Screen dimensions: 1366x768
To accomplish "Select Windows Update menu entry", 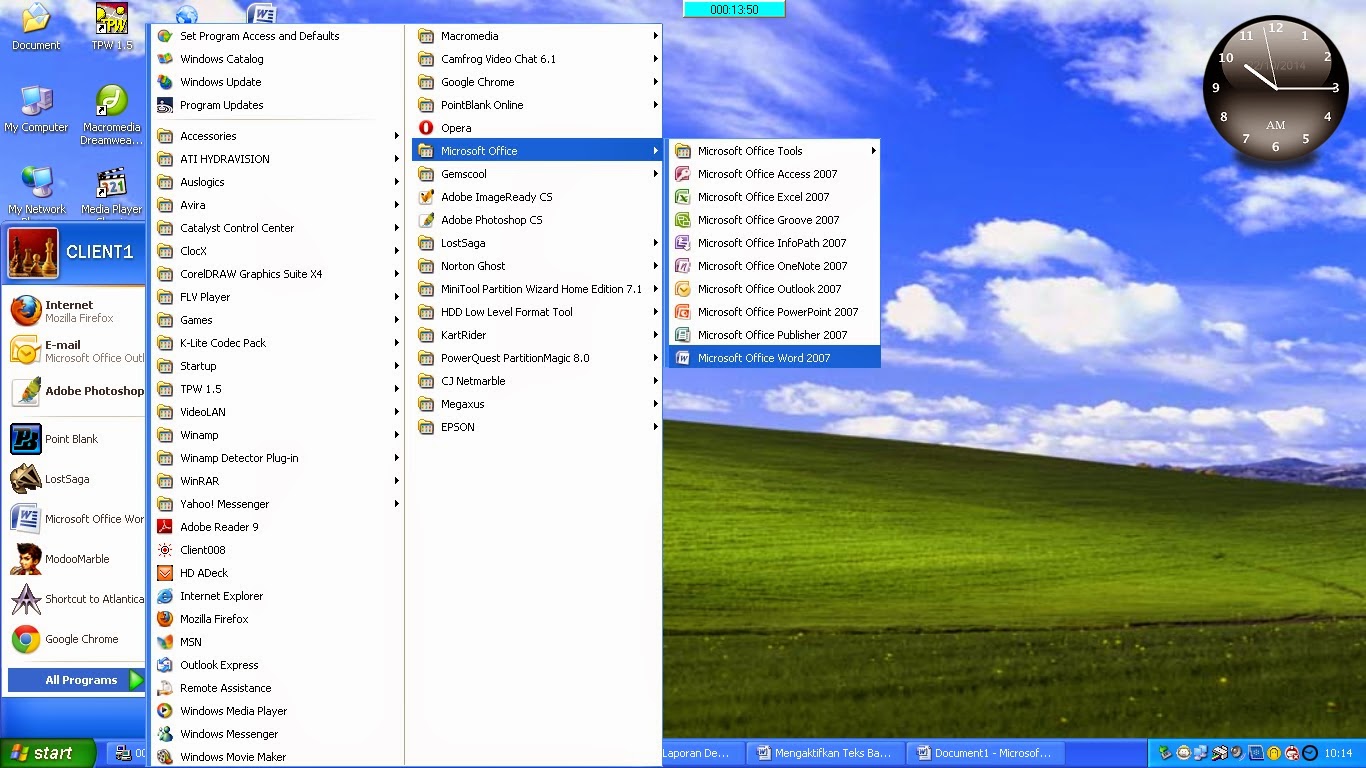I will coord(277,82).
